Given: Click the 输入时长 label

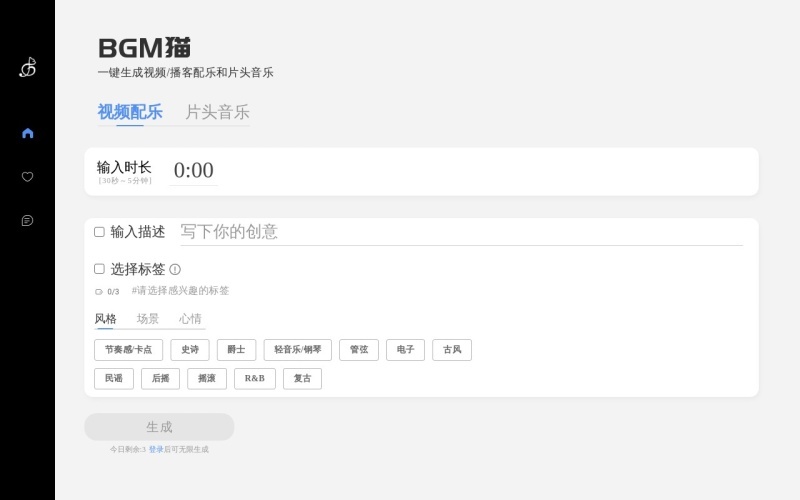Looking at the screenshot, I should coord(124,167).
